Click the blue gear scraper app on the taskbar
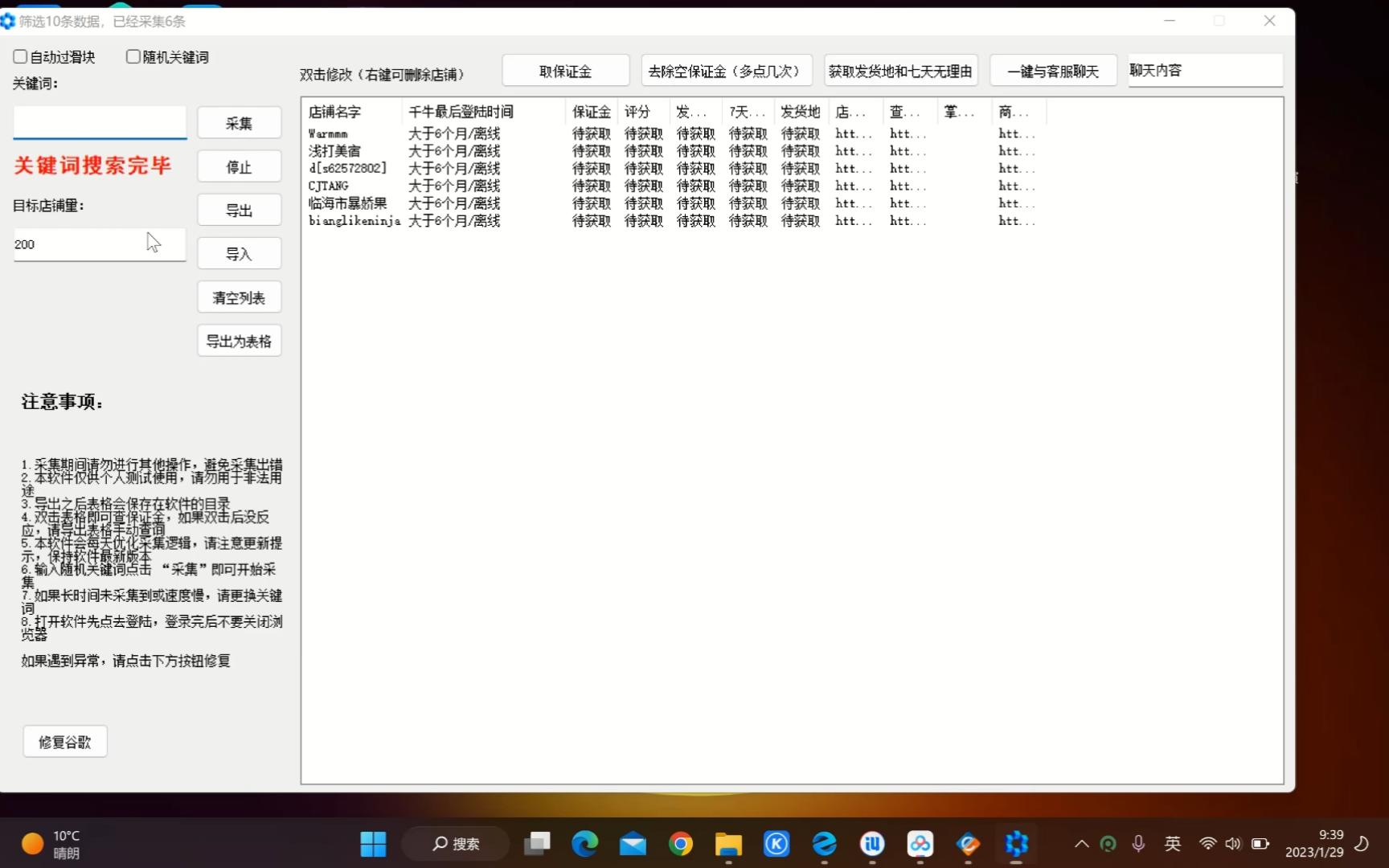1389x868 pixels. coord(1016,844)
